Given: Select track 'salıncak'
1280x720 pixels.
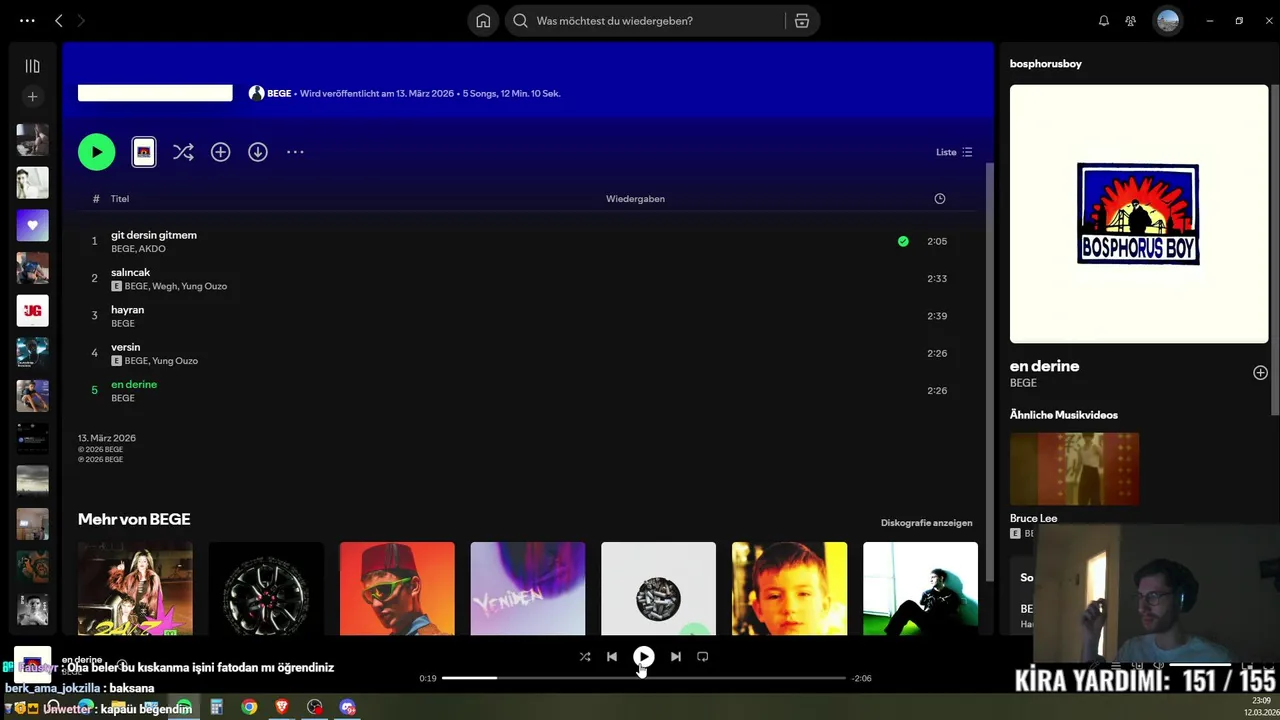Looking at the screenshot, I should (x=130, y=272).
